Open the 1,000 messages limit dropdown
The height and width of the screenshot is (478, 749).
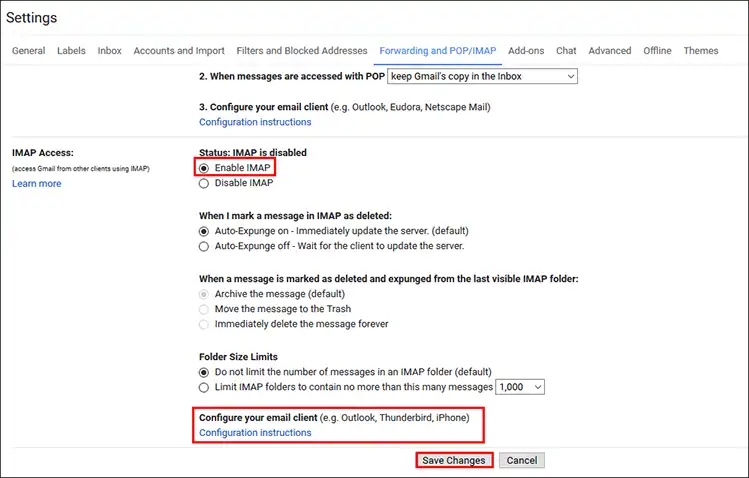(520, 387)
